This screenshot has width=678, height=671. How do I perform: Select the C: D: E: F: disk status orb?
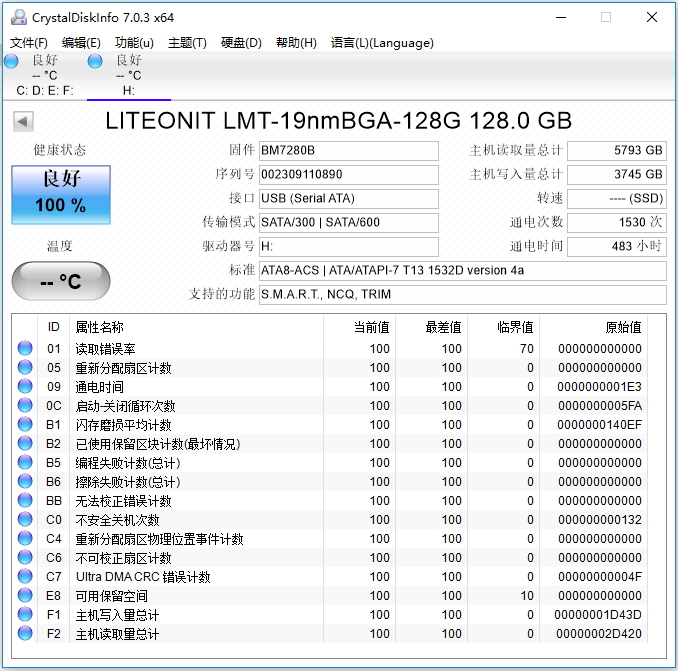12,61
